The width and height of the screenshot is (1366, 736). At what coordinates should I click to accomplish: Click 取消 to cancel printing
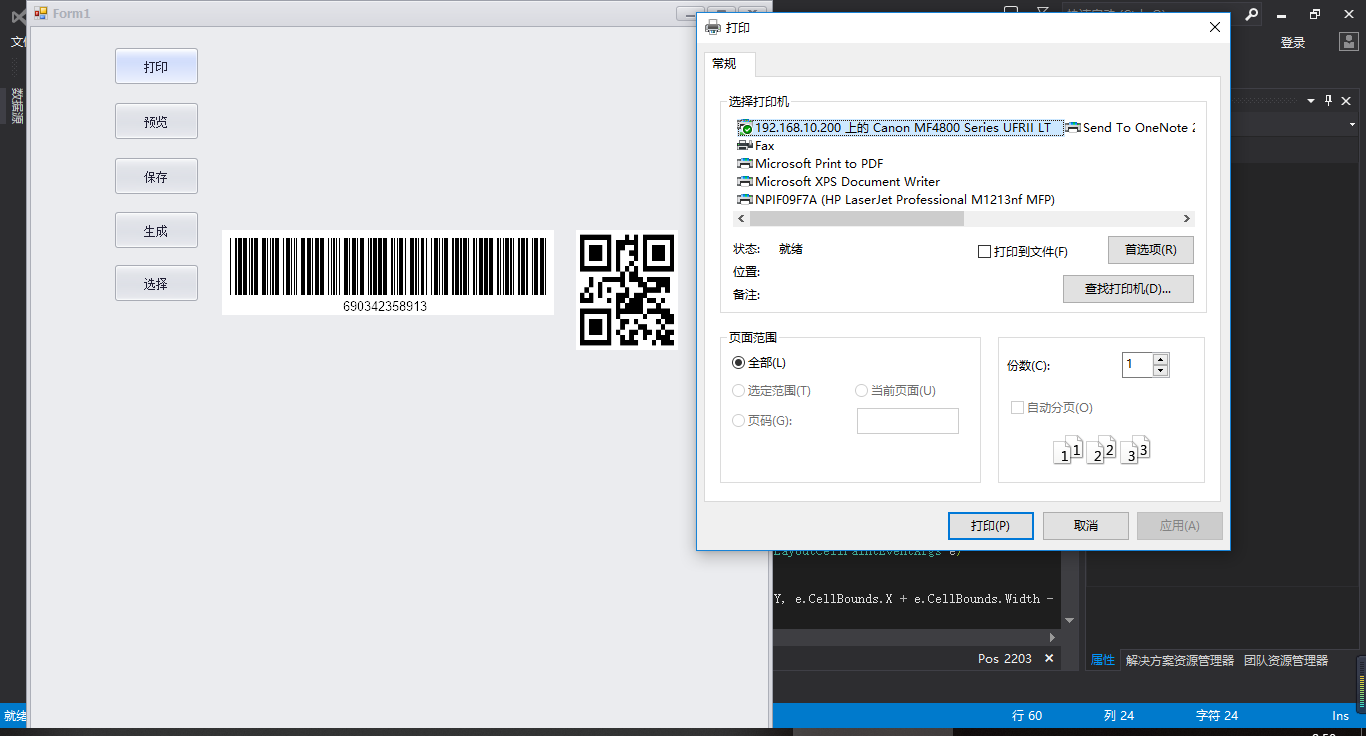click(x=1086, y=526)
